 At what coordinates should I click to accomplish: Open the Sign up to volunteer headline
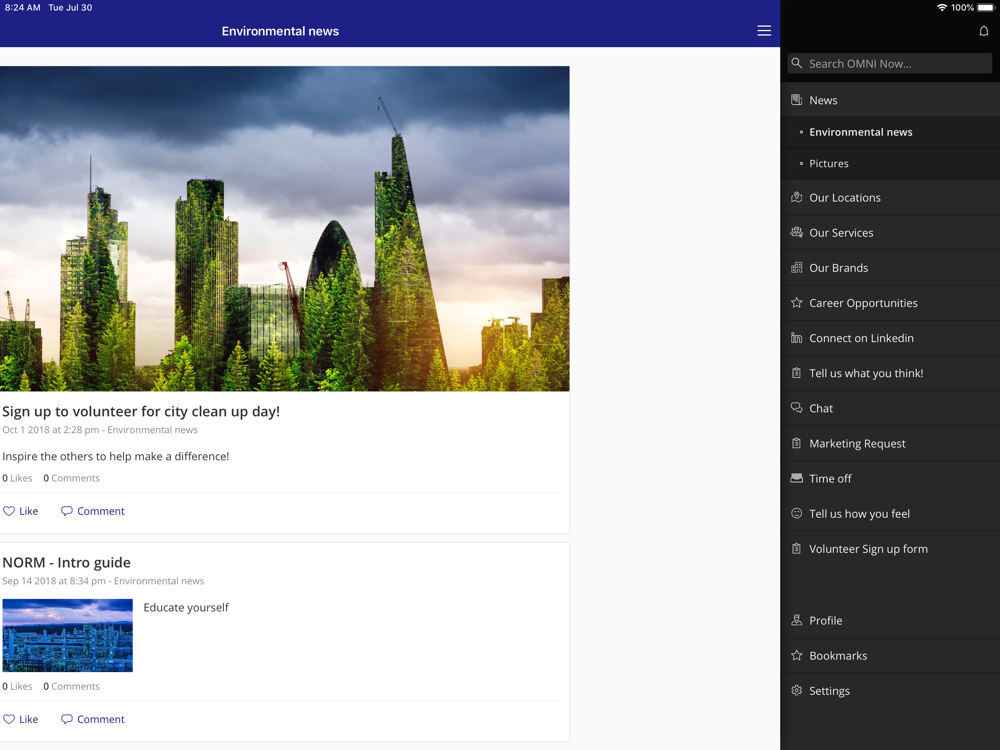(141, 411)
